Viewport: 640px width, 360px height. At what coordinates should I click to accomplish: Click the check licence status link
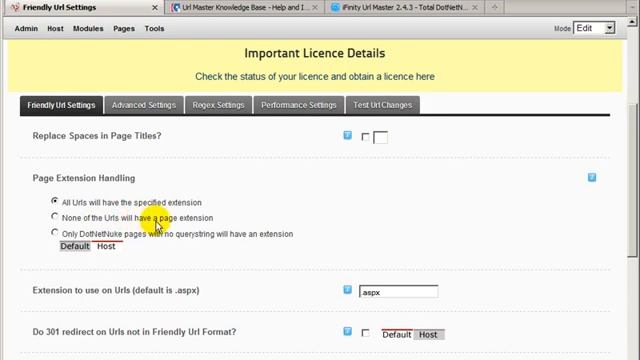pyautogui.click(x=315, y=77)
